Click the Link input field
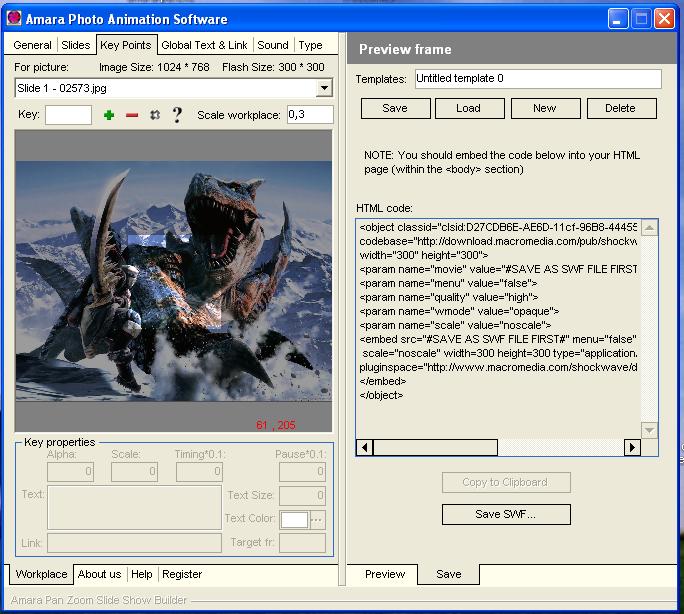The height and width of the screenshot is (614, 684). [x=134, y=543]
